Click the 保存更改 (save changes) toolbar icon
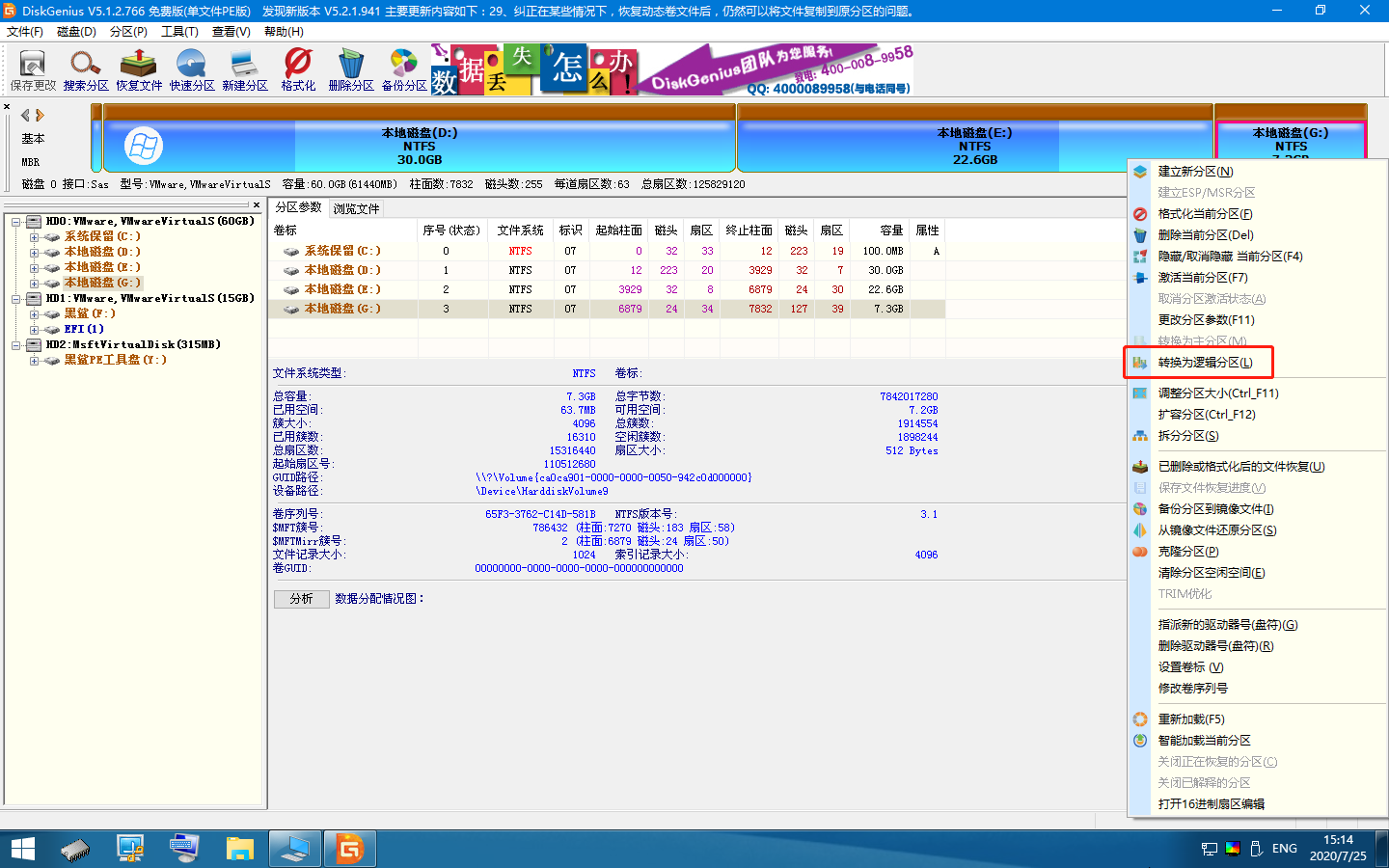The width and height of the screenshot is (1389, 868). tap(33, 69)
